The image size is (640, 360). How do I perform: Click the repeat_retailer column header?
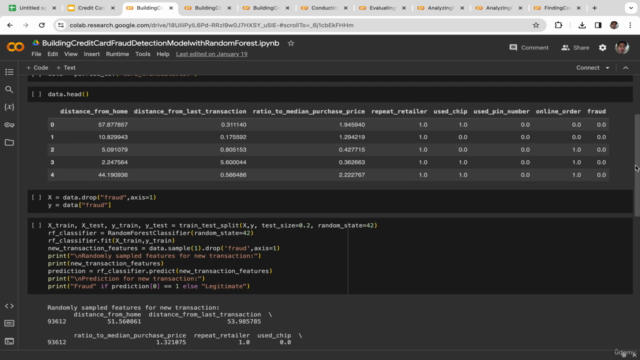(399, 111)
